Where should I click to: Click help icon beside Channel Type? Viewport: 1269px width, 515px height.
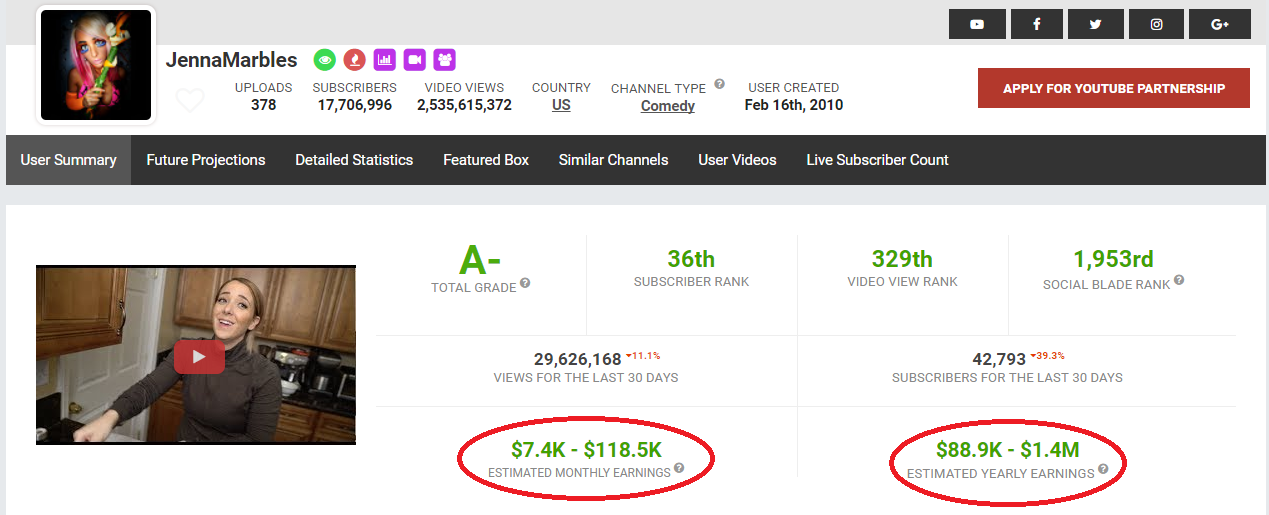719,85
